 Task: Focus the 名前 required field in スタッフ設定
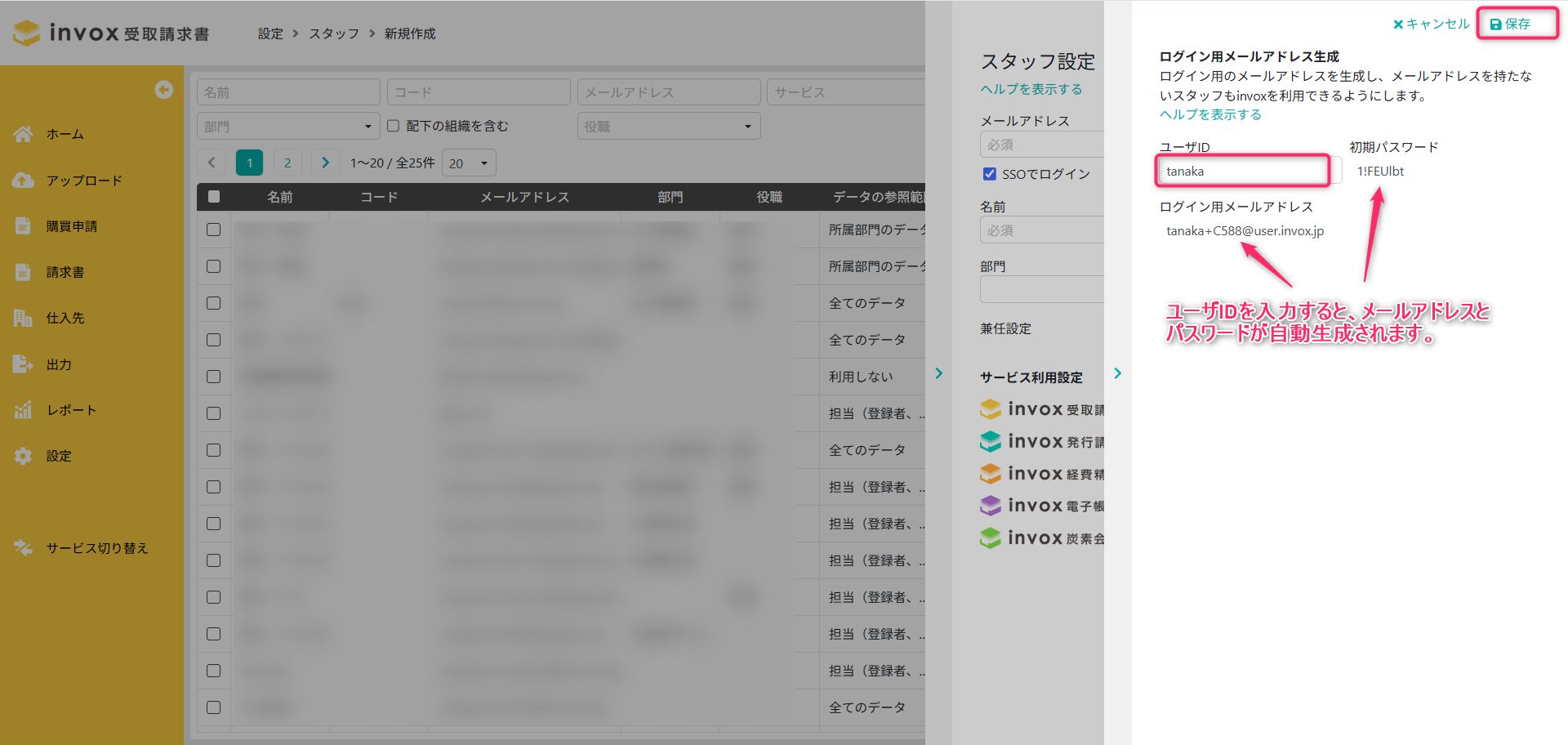1042,230
